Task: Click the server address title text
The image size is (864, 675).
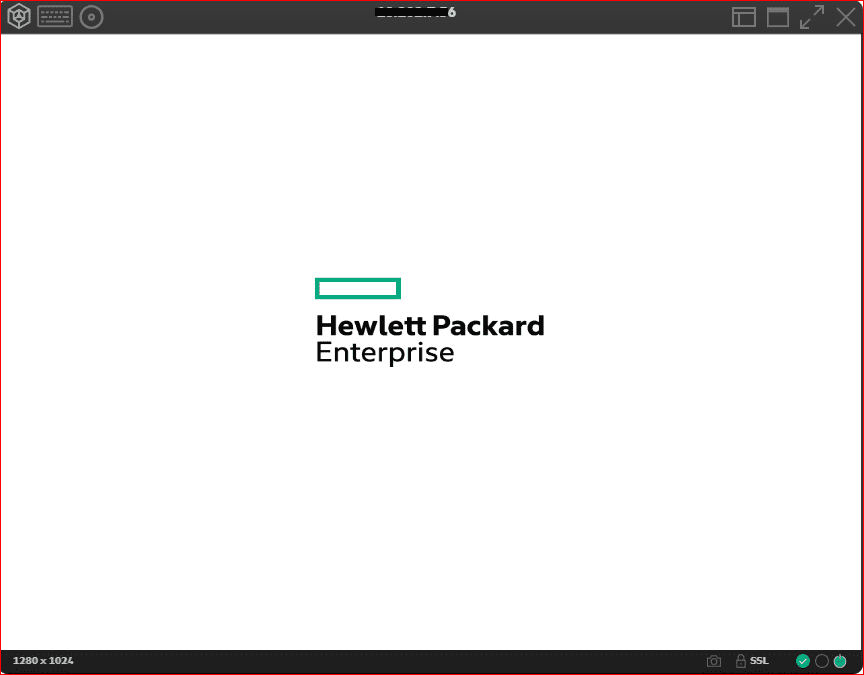Action: coord(415,12)
